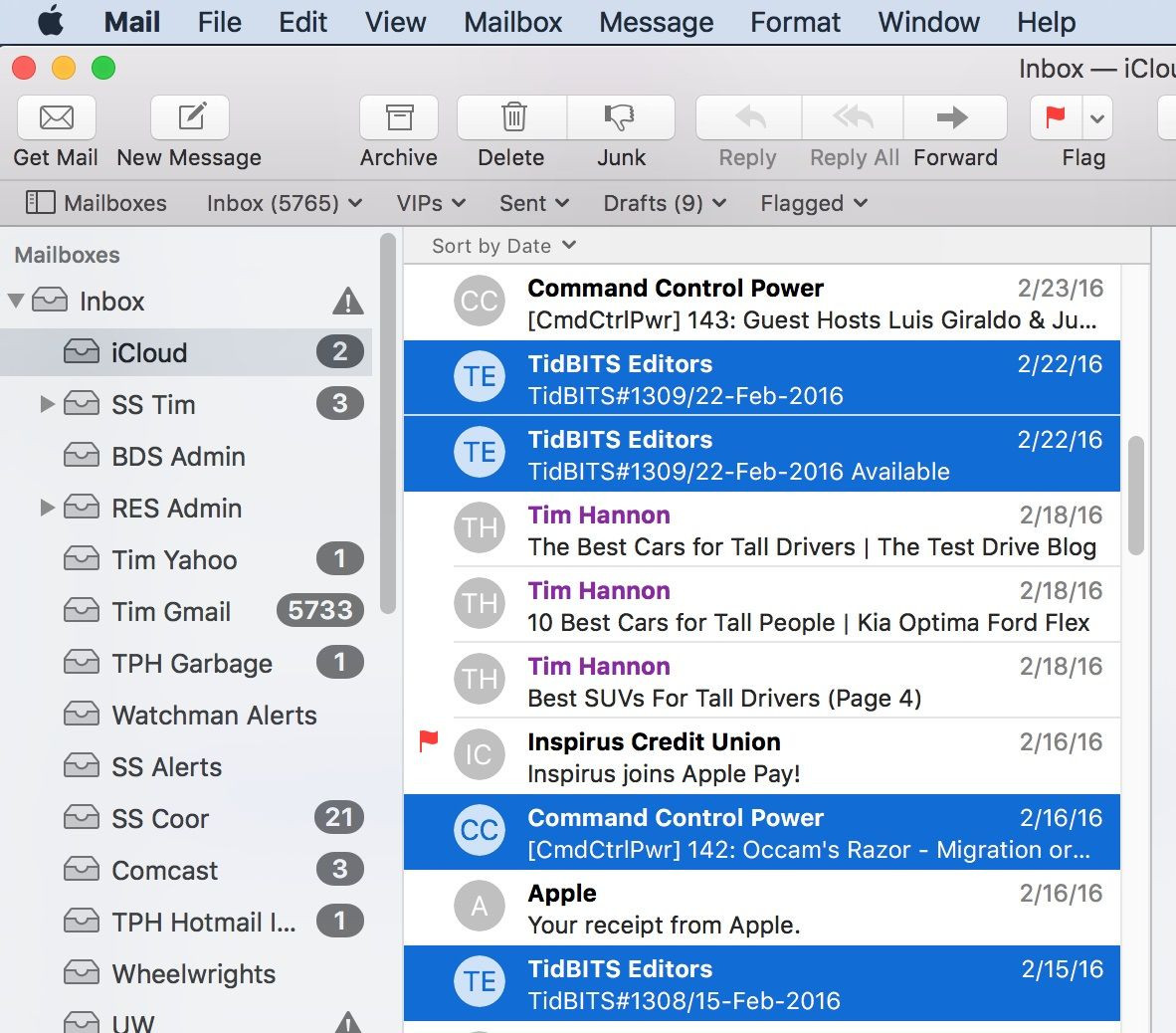The image size is (1176, 1033).
Task: Forward the selected message
Action: pos(955,117)
